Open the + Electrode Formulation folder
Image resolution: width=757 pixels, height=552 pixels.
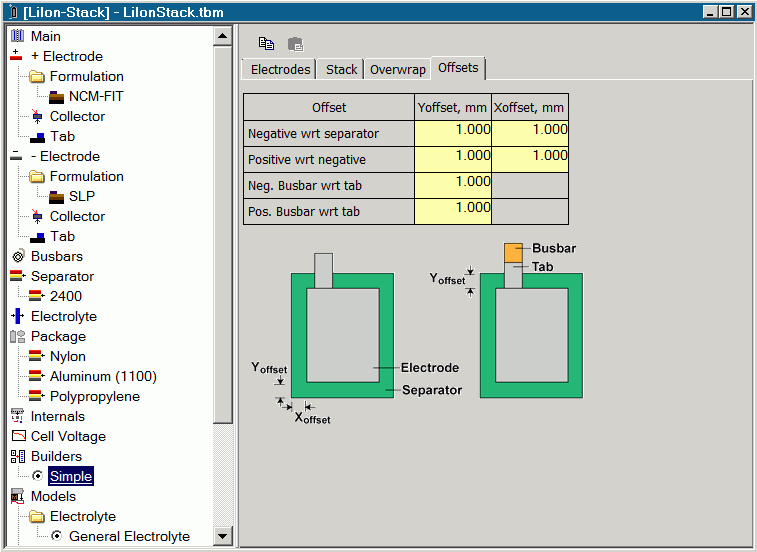(37, 76)
